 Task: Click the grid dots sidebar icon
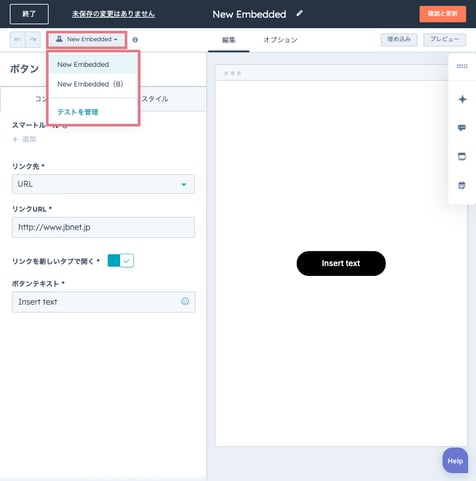tap(462, 66)
